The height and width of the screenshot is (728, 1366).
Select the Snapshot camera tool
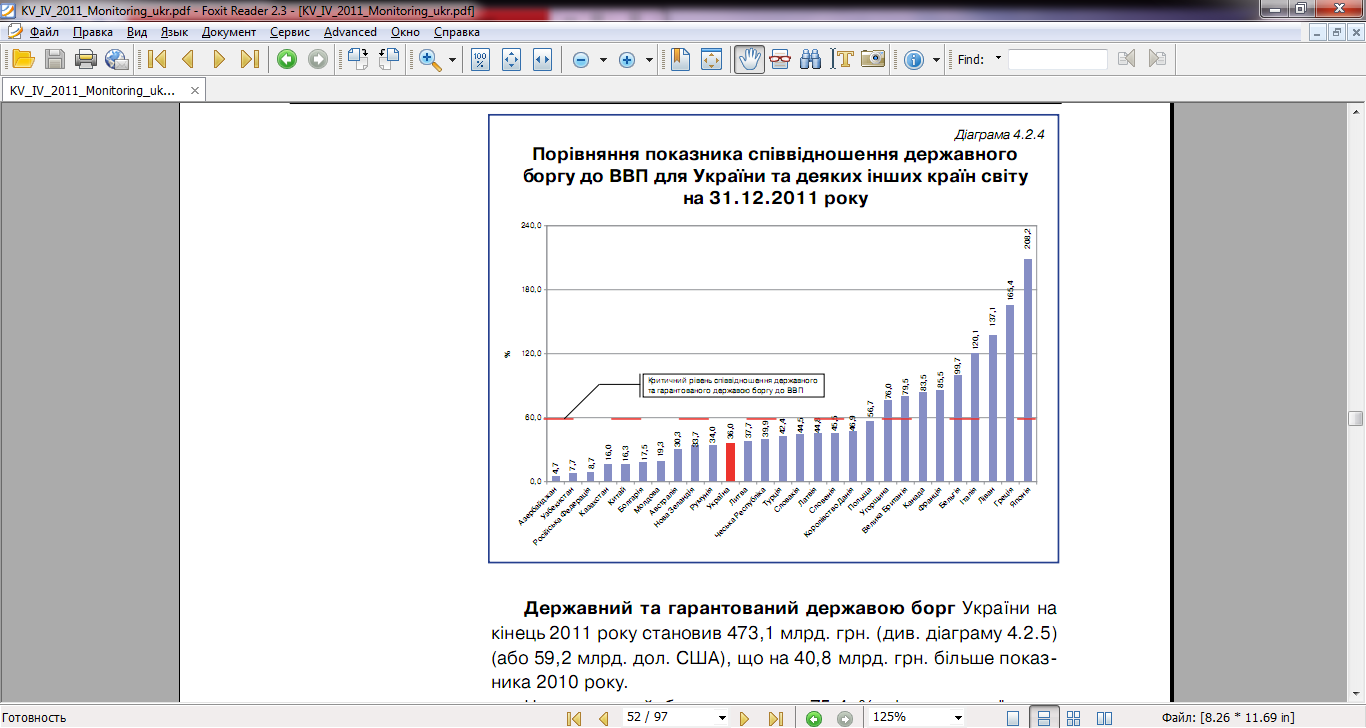click(x=873, y=59)
